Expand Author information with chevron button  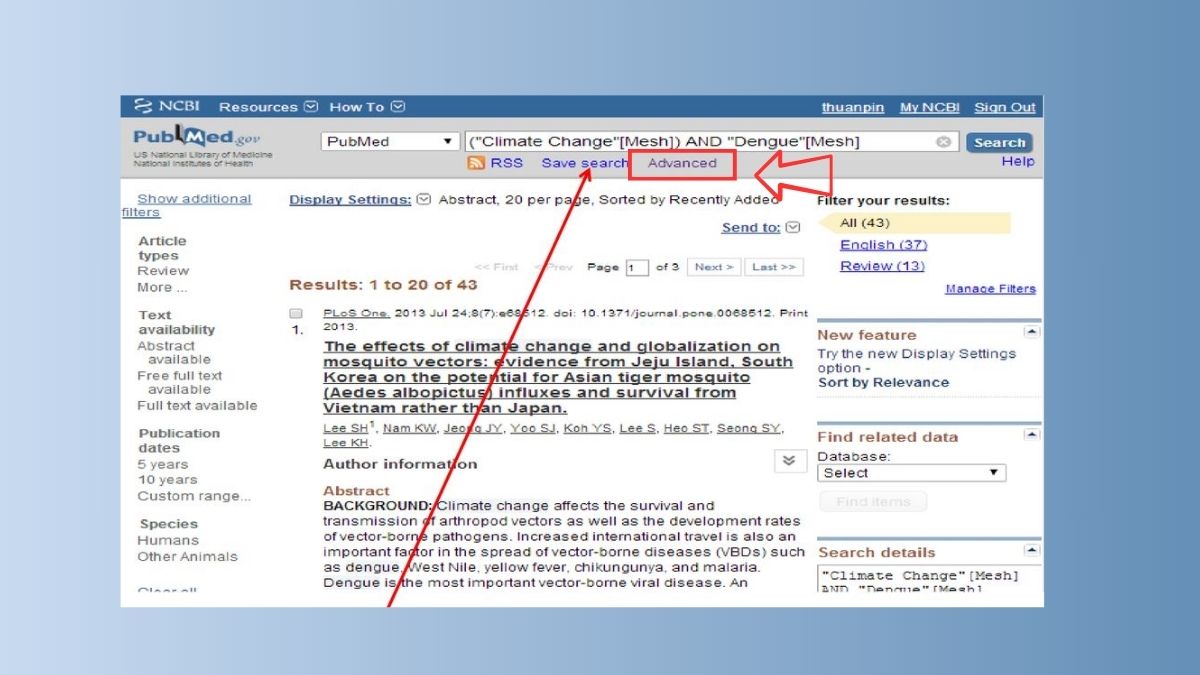pos(789,460)
